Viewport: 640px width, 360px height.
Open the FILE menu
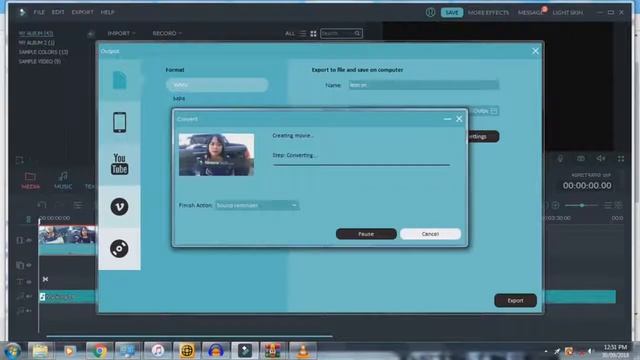click(x=39, y=12)
